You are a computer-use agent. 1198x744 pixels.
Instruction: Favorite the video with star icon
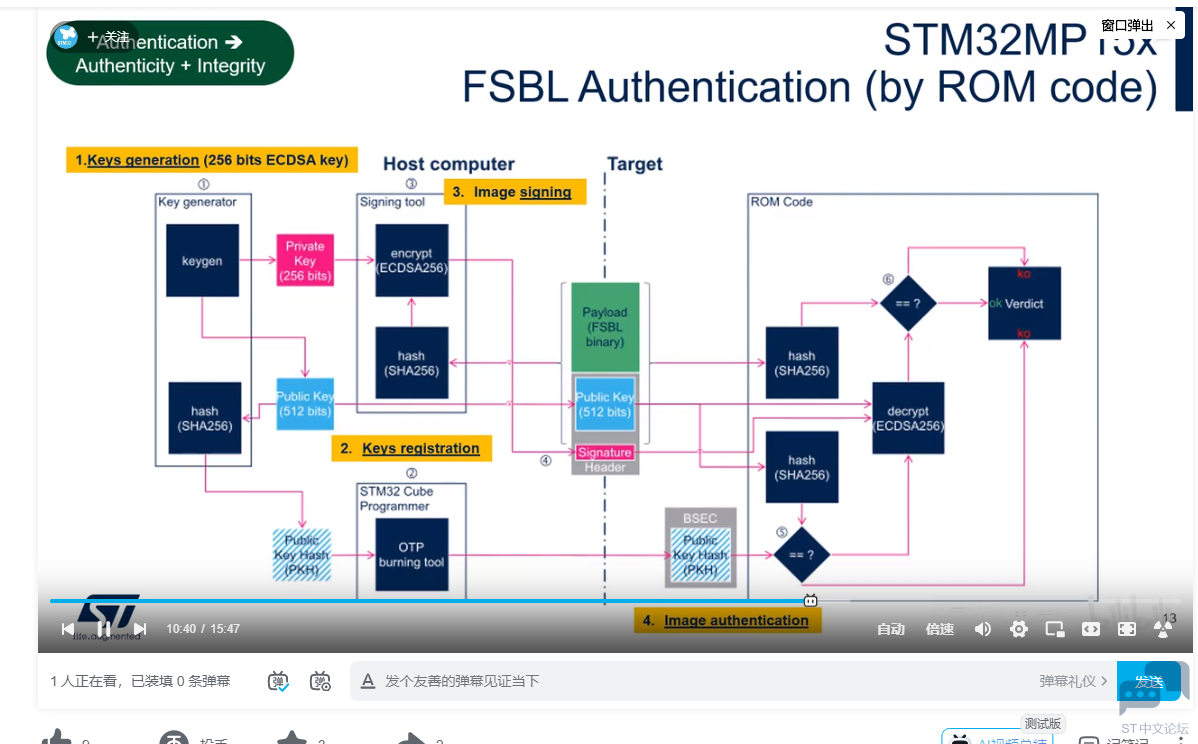point(291,737)
